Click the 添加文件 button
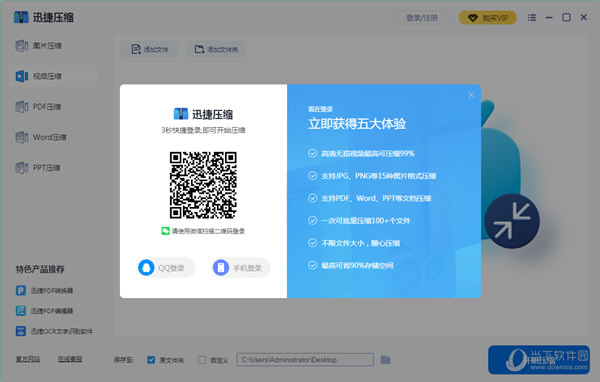Screen dimensions: 600x382 click(149, 49)
